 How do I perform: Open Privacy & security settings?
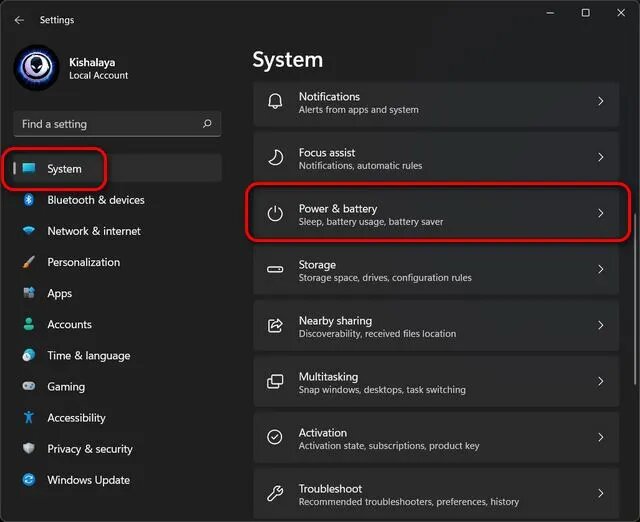pos(118,449)
